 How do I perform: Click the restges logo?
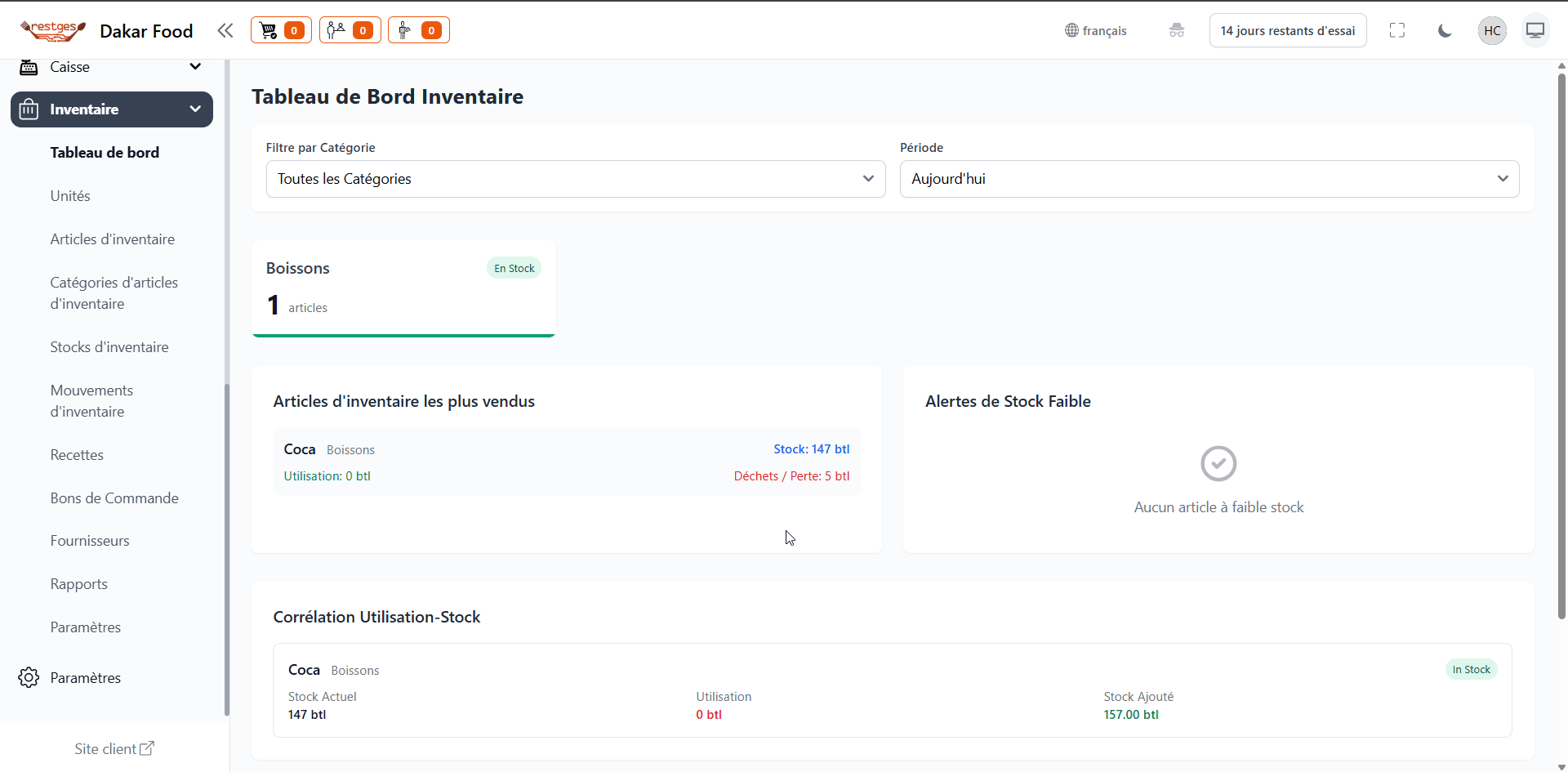point(52,30)
